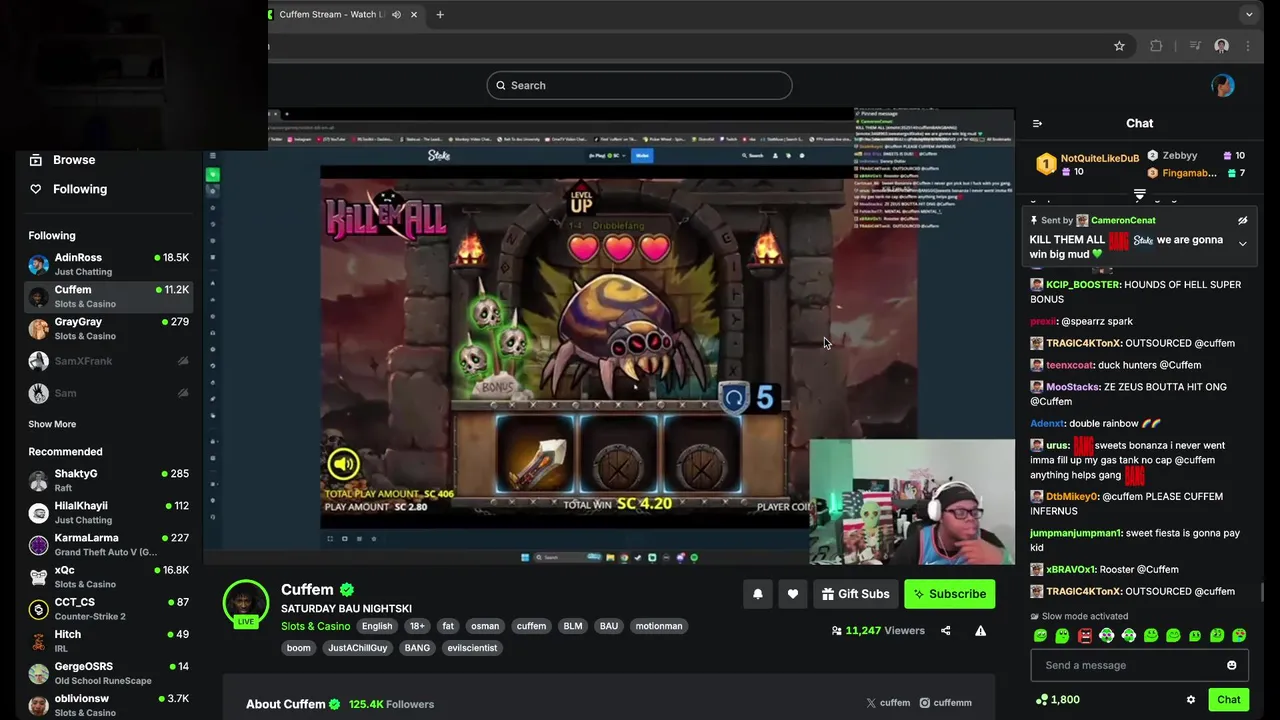Report stream with warning triangle icon
This screenshot has height=720, width=1280.
(x=980, y=631)
